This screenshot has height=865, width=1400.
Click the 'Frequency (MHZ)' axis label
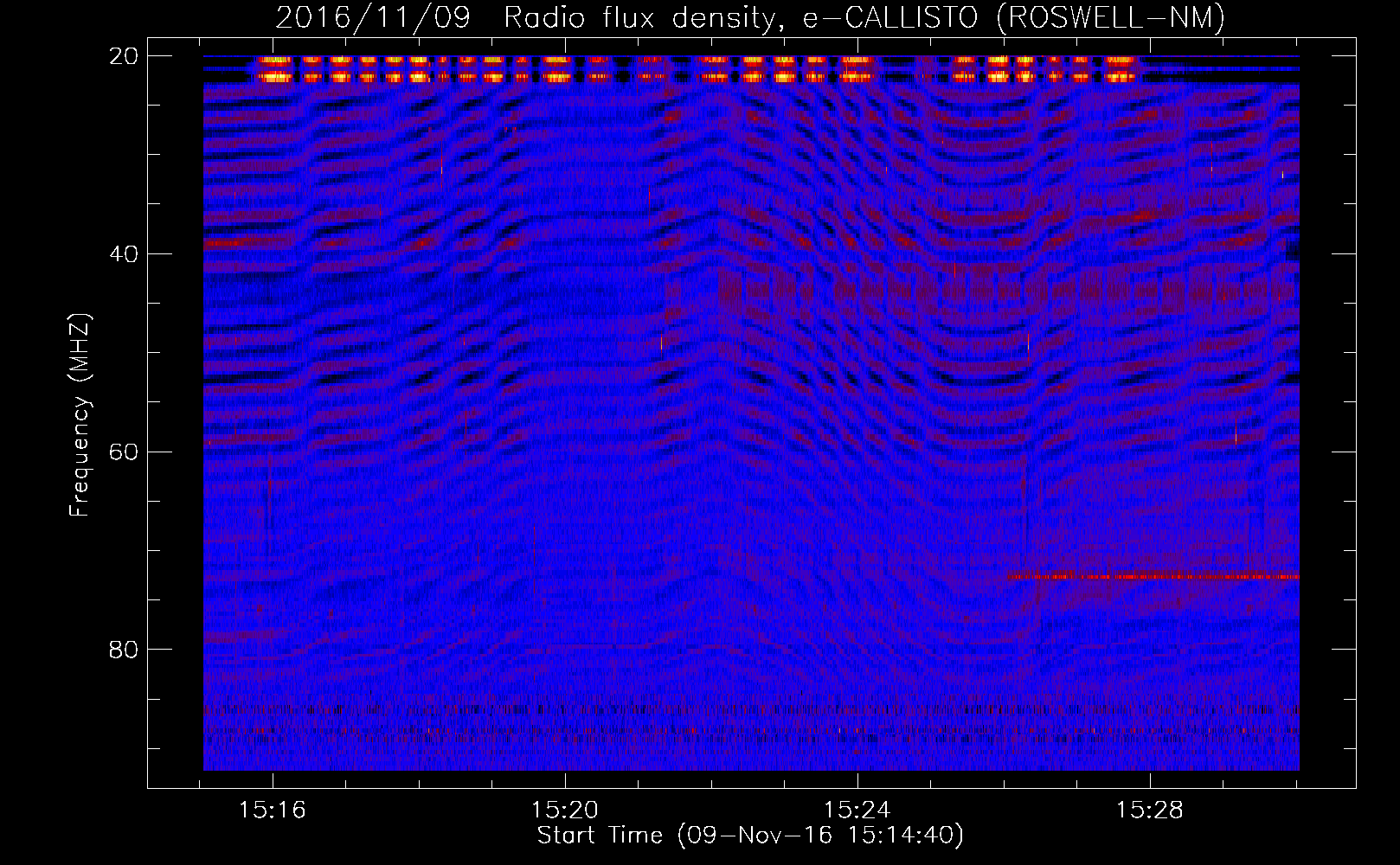coord(80,415)
